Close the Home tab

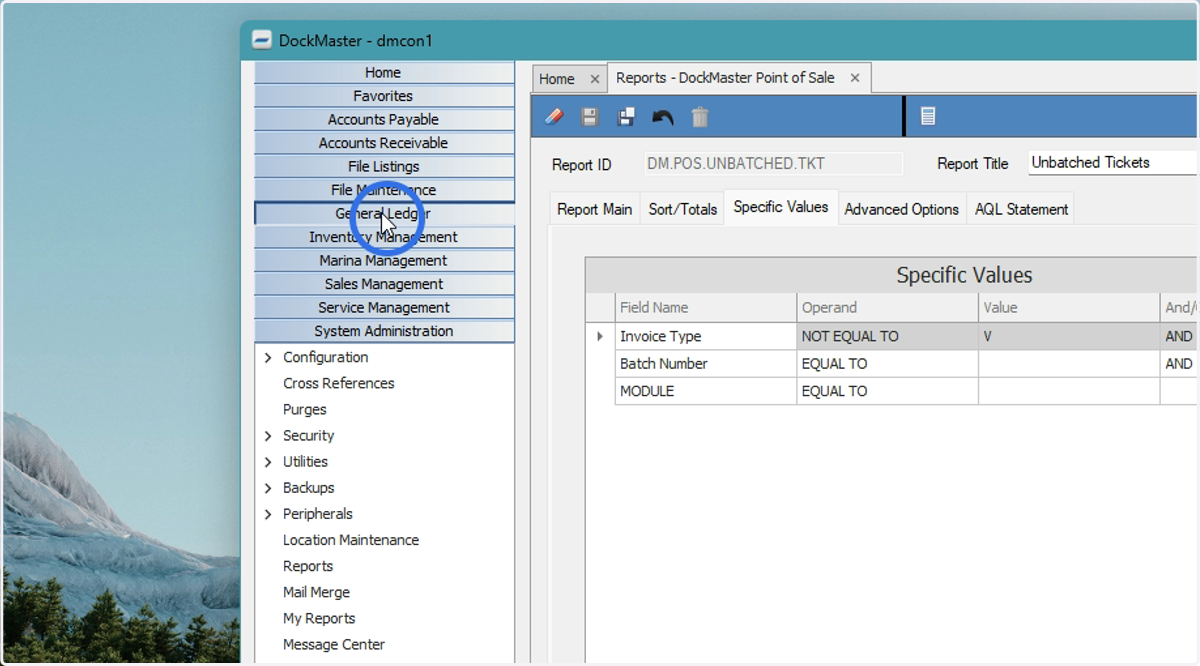coord(594,79)
